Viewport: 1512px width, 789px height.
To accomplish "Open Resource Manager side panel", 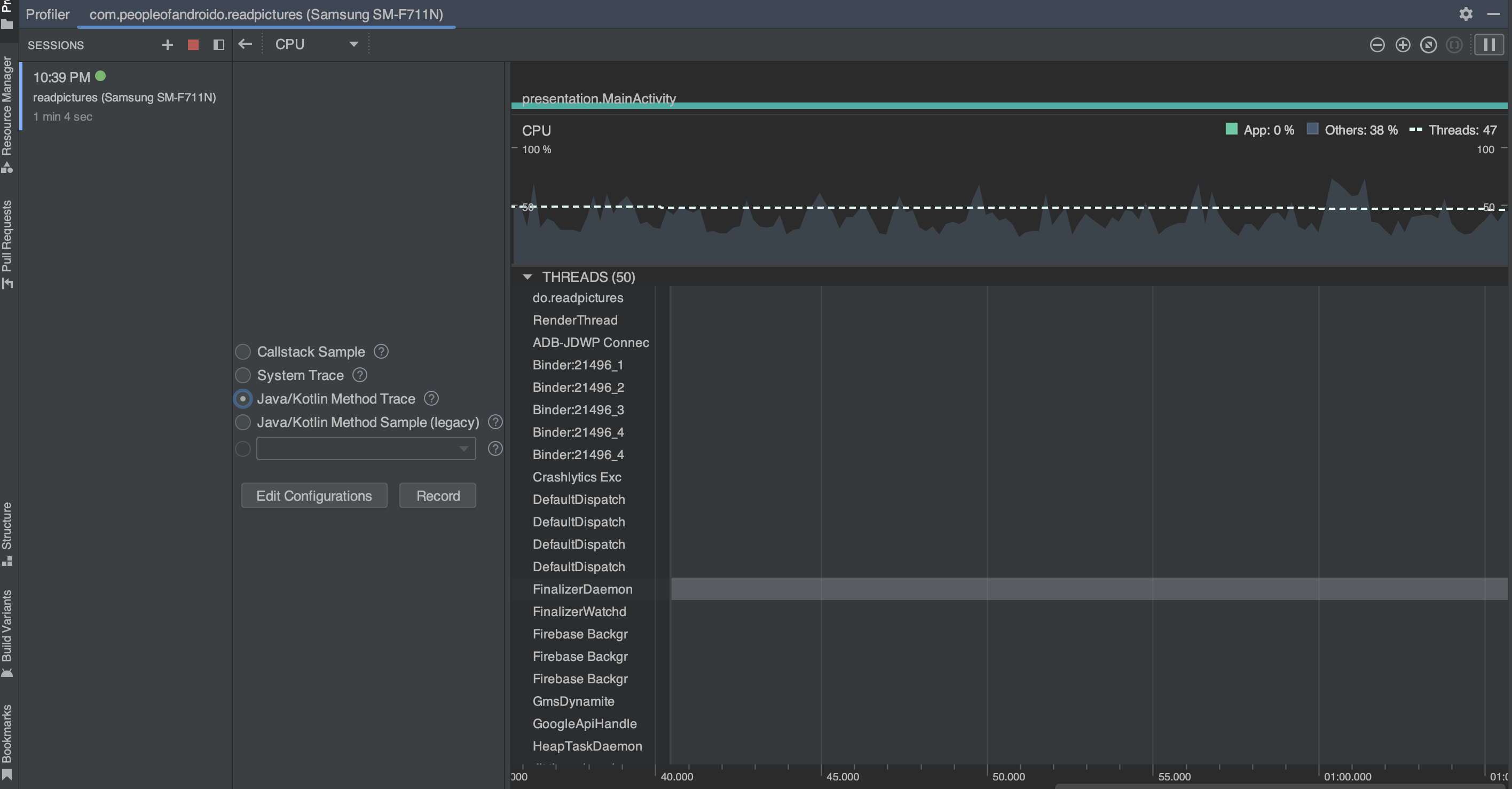I will [x=7, y=114].
